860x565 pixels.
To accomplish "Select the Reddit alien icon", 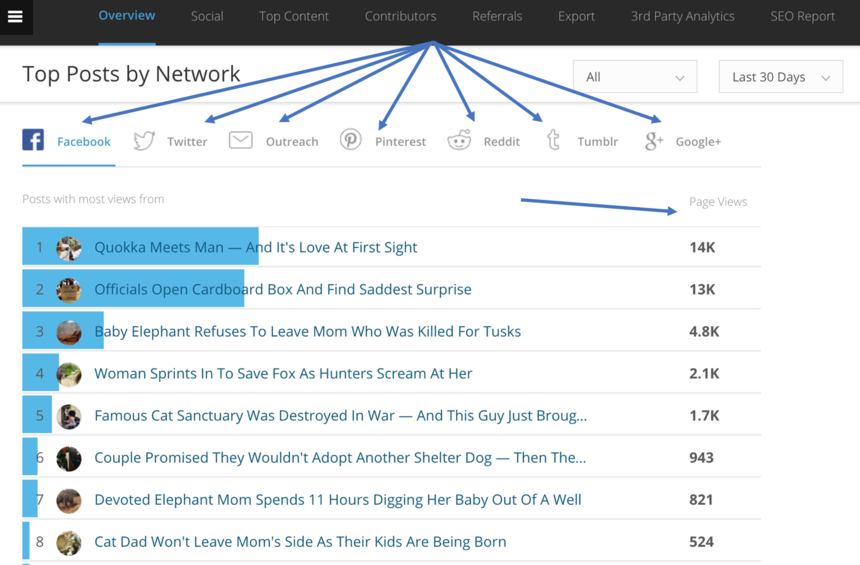I will point(459,140).
